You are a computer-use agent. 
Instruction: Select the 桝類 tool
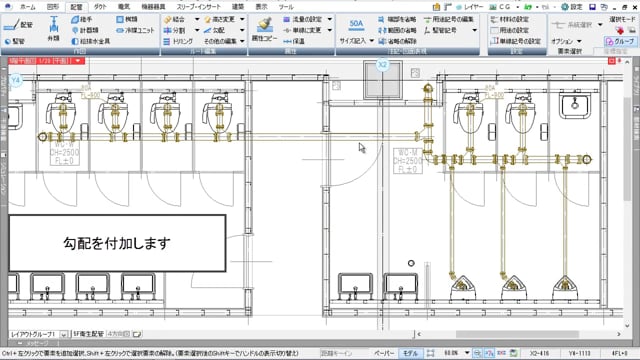127,19
